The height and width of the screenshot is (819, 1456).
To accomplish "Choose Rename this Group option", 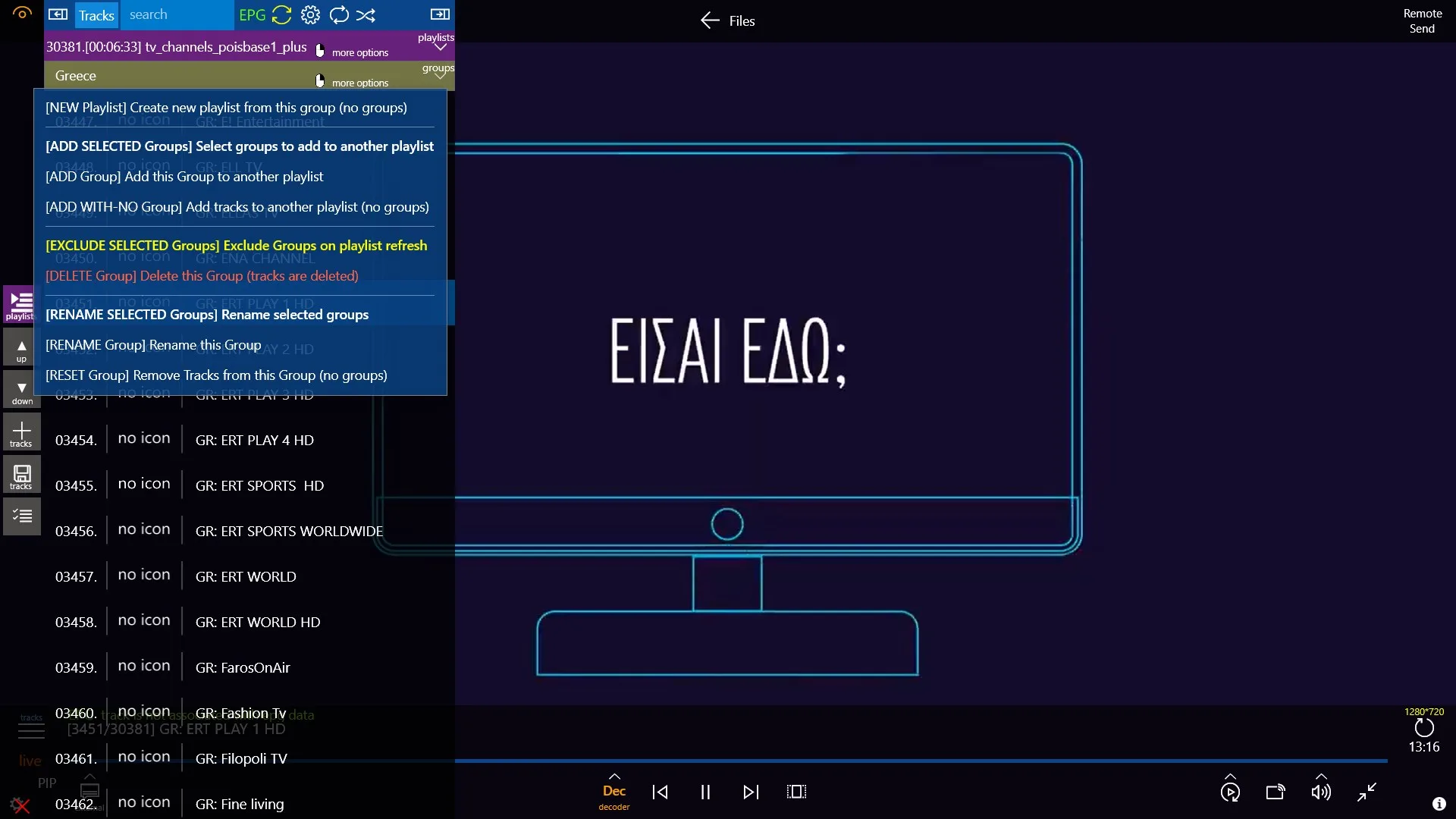I will (x=153, y=345).
